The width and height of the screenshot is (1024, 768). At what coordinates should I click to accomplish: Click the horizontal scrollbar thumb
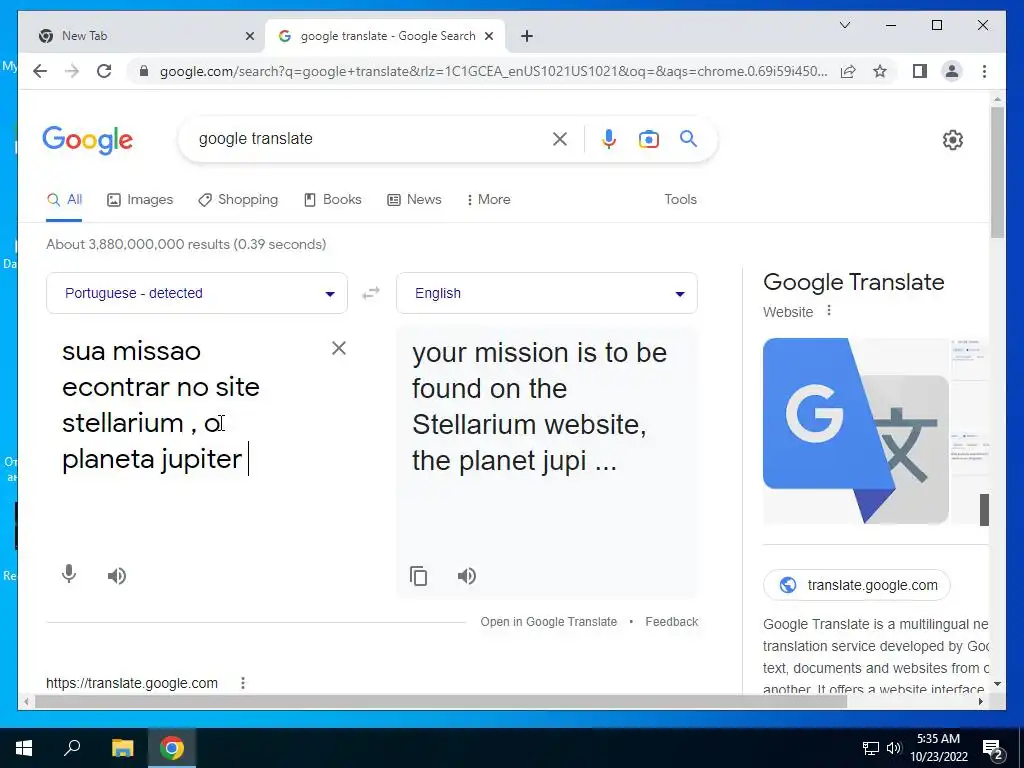(441, 701)
